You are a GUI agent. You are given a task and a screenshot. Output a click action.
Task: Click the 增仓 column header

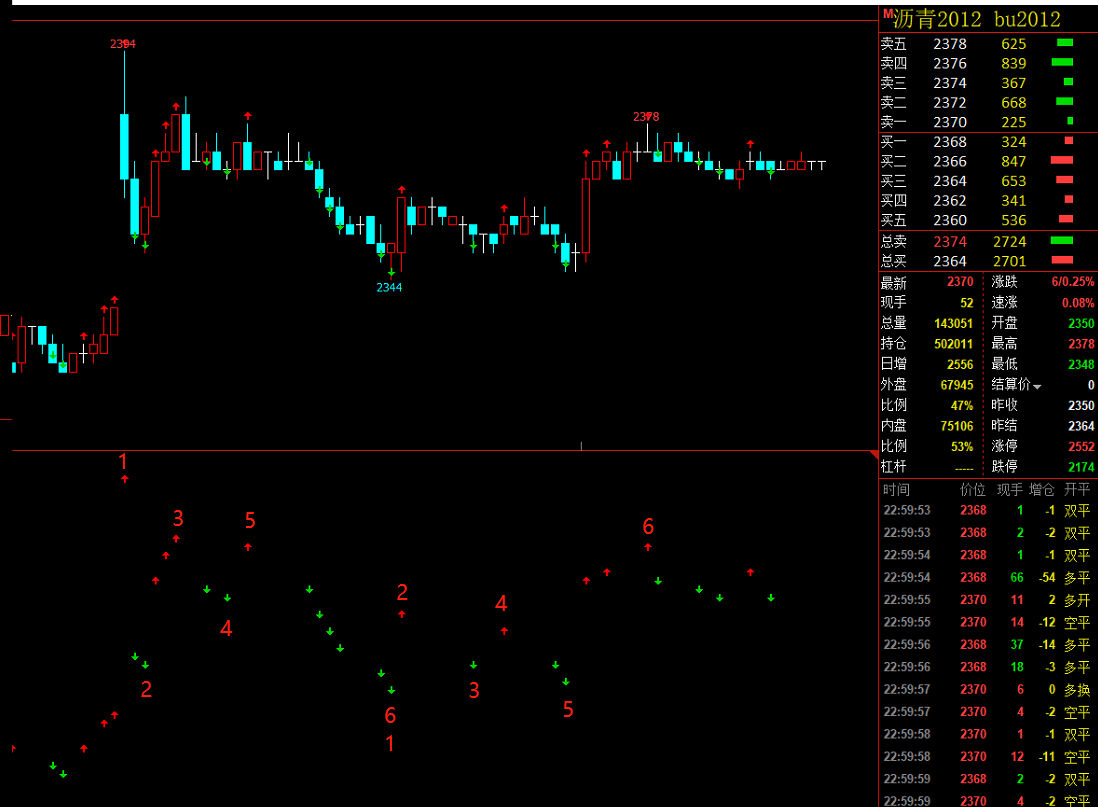tap(1042, 490)
